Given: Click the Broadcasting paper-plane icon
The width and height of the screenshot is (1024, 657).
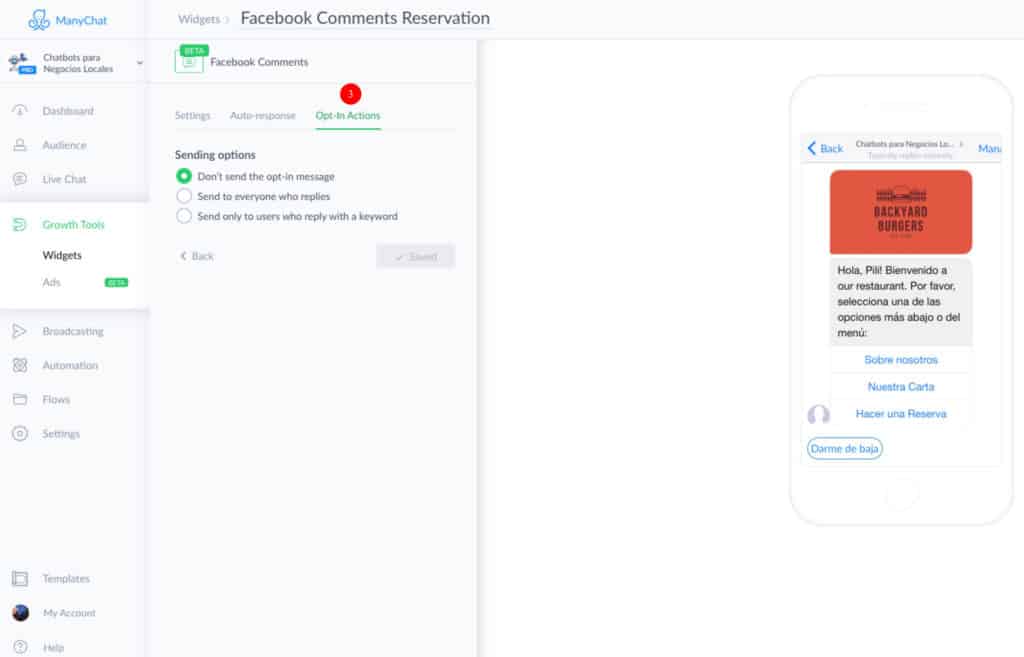Looking at the screenshot, I should coord(20,331).
